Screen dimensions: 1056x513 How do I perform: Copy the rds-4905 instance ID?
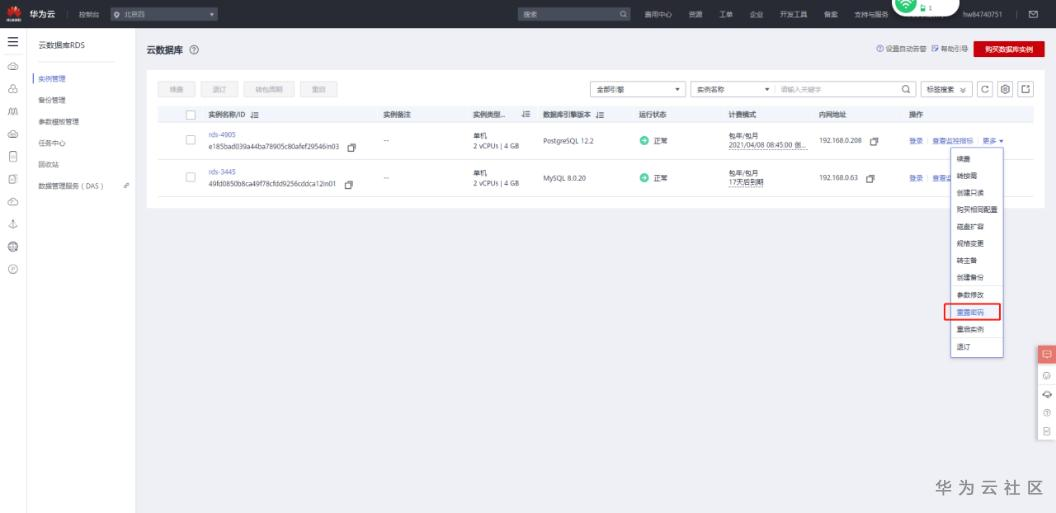352,147
